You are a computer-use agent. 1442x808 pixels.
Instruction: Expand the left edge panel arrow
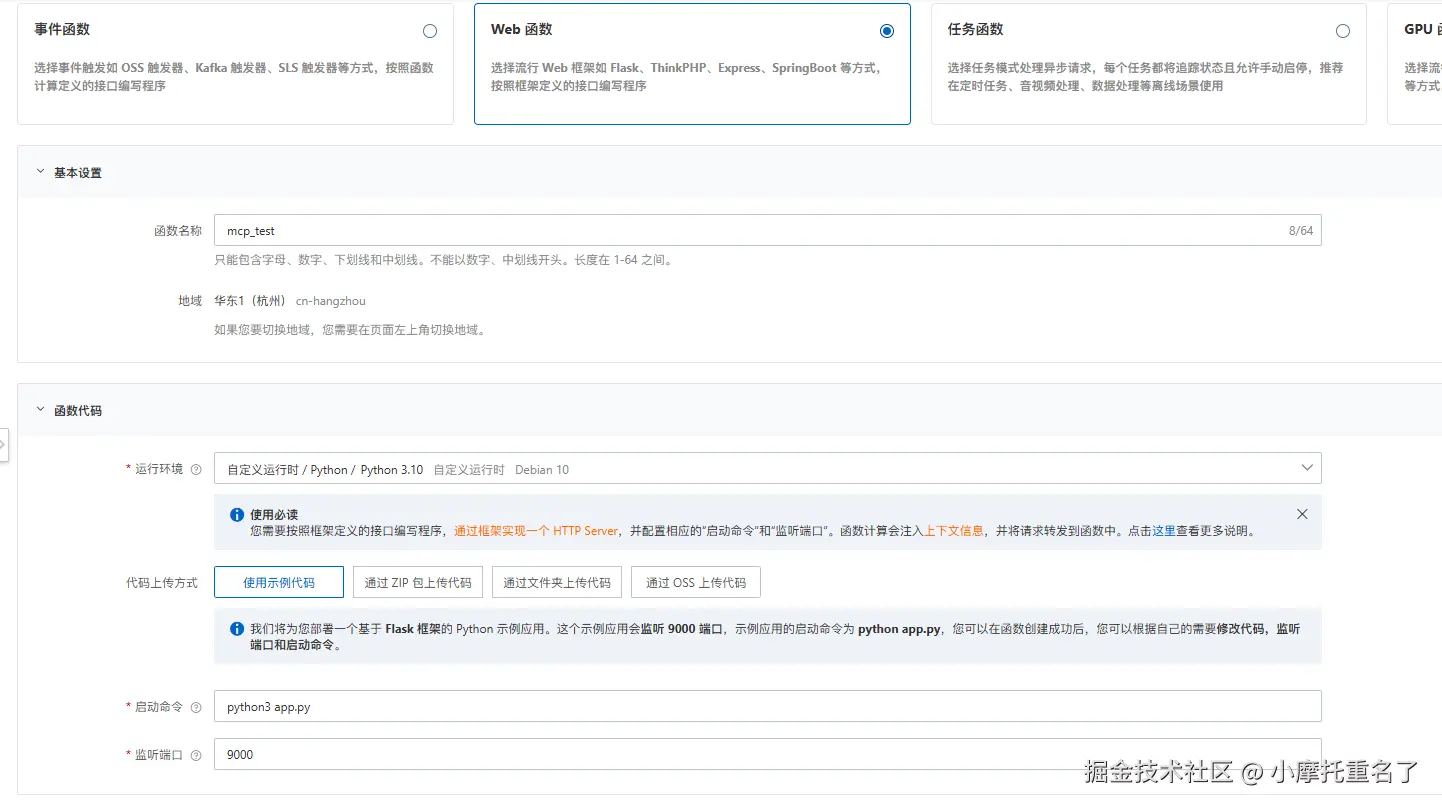(4, 444)
